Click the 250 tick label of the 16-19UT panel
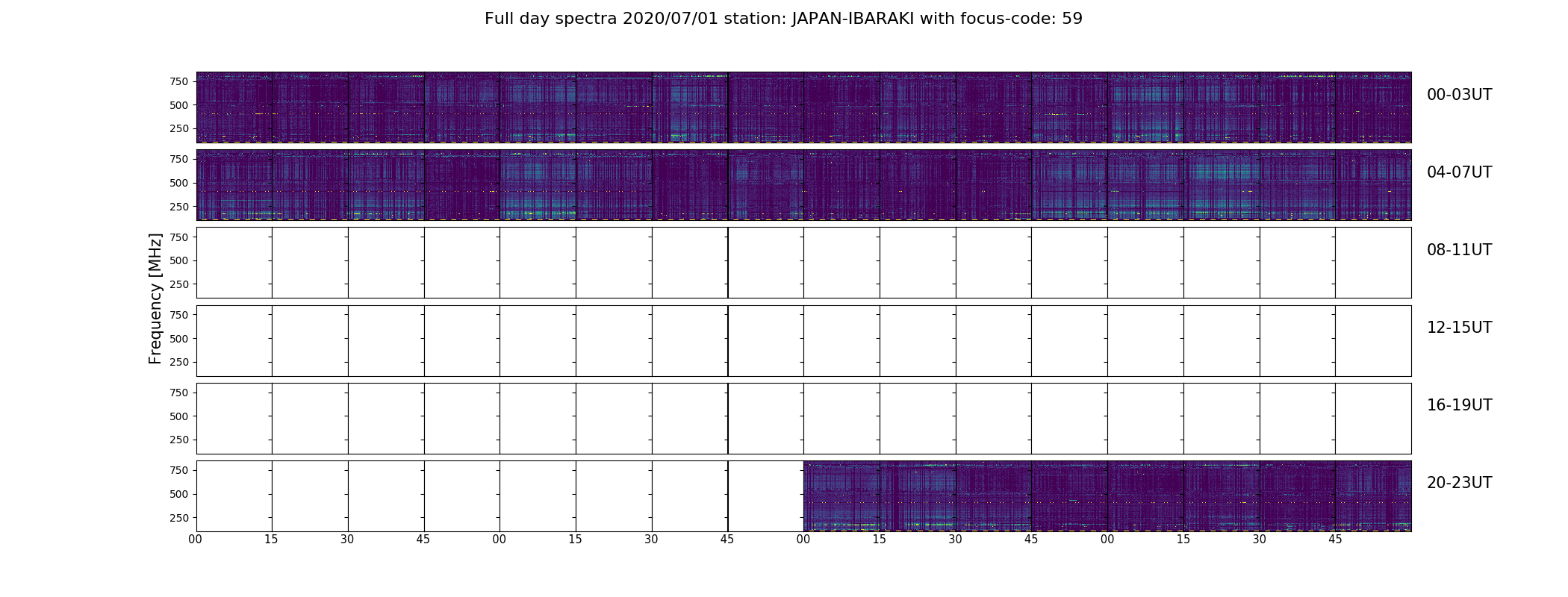Image resolution: width=1568 pixels, height=597 pixels. coord(179,440)
